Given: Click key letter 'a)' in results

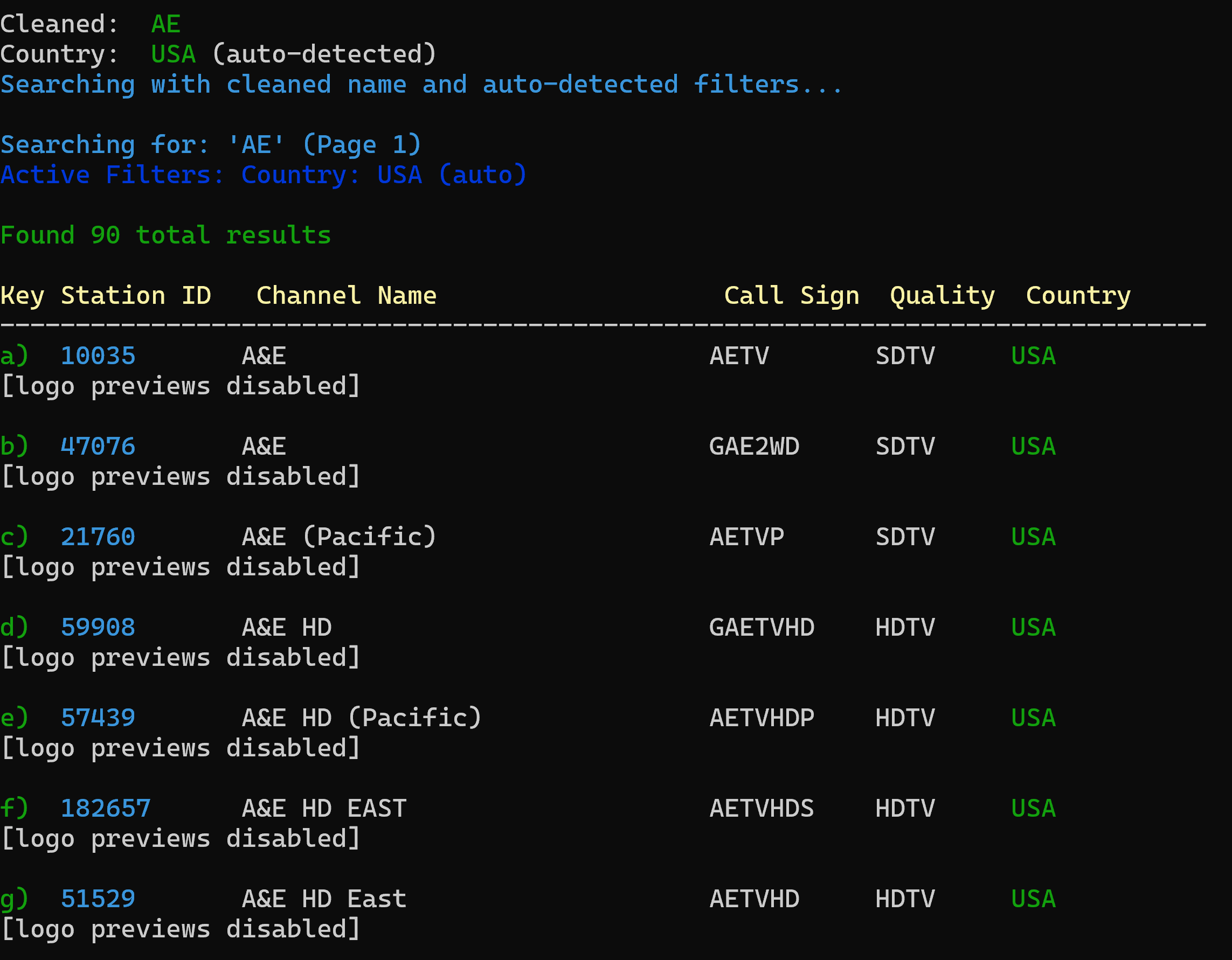Looking at the screenshot, I should pos(14,356).
